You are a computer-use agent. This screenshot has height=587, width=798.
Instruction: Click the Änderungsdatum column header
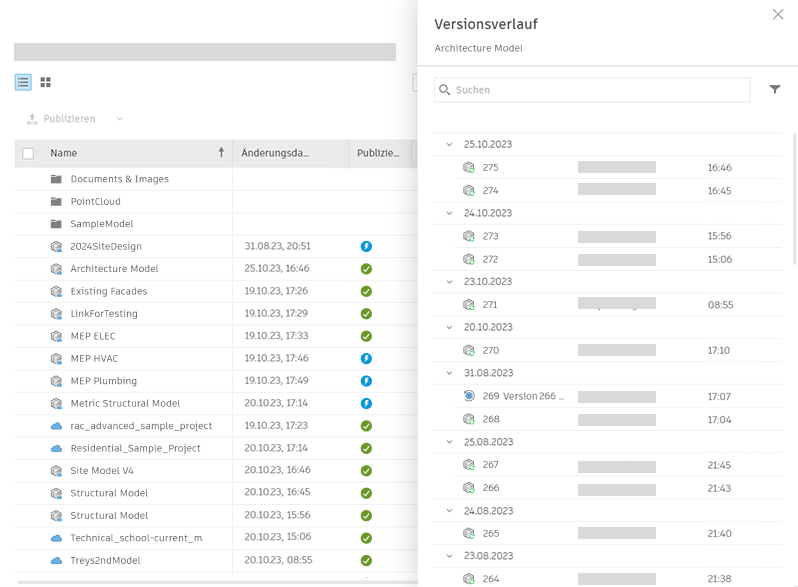275,153
